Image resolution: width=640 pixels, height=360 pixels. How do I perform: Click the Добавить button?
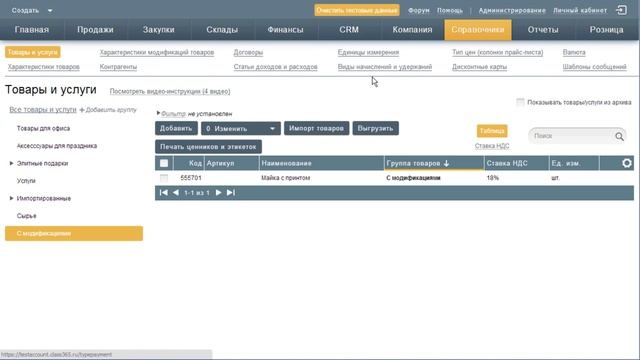click(176, 129)
